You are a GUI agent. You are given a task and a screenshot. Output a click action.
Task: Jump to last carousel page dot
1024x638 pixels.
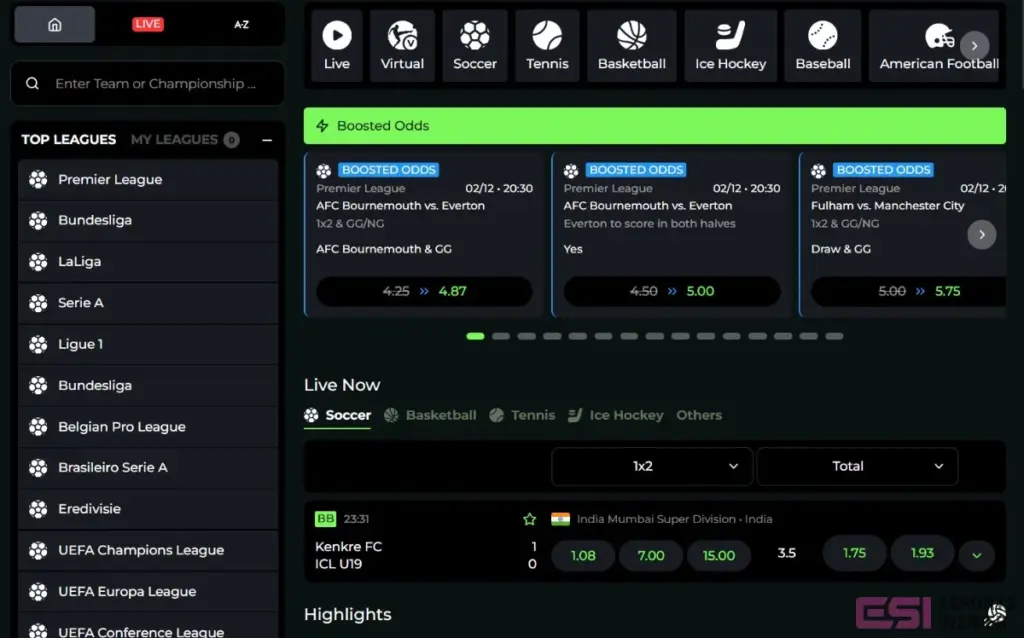point(834,336)
